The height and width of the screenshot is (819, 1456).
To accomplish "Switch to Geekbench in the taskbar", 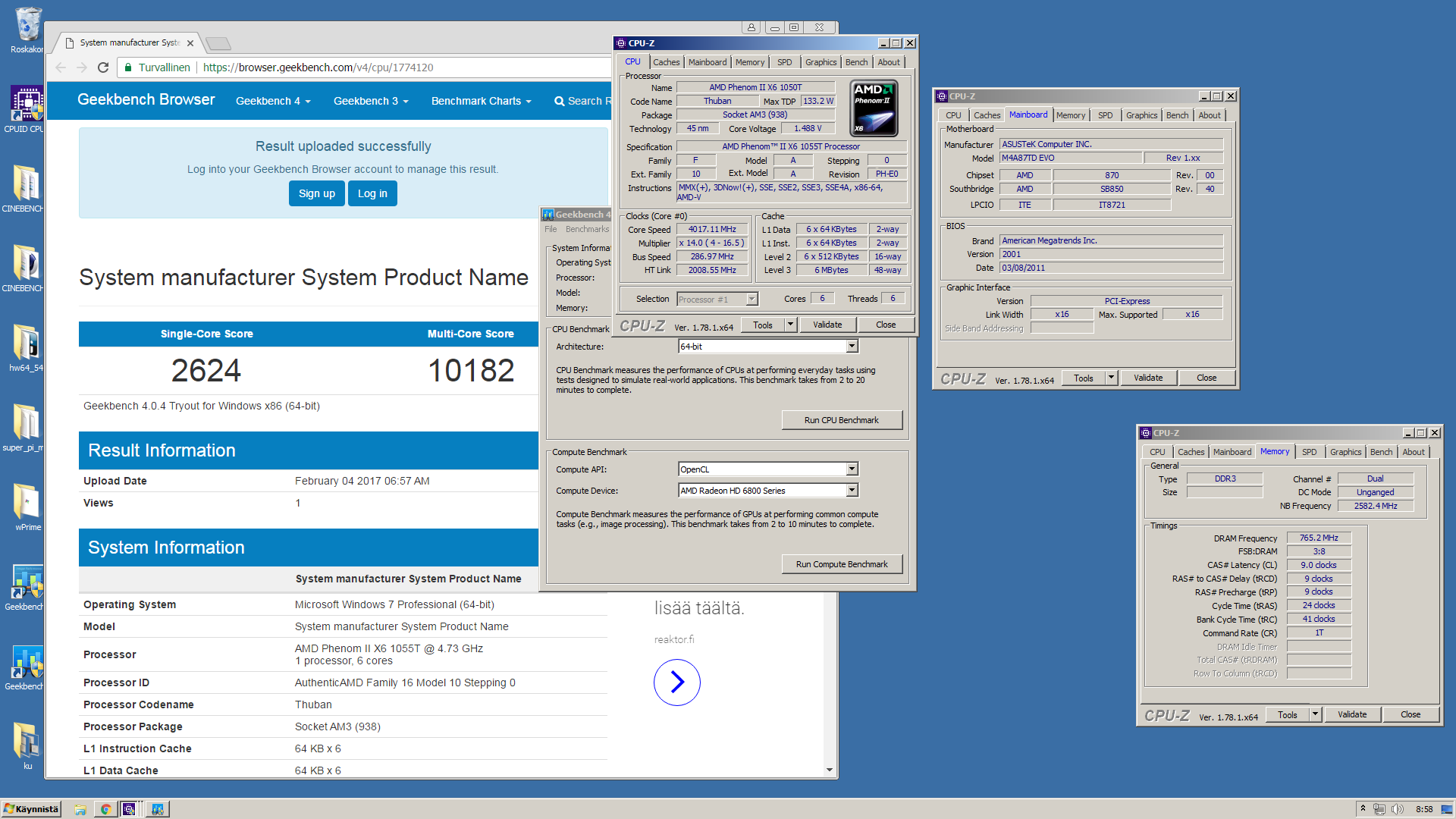I will 158,809.
